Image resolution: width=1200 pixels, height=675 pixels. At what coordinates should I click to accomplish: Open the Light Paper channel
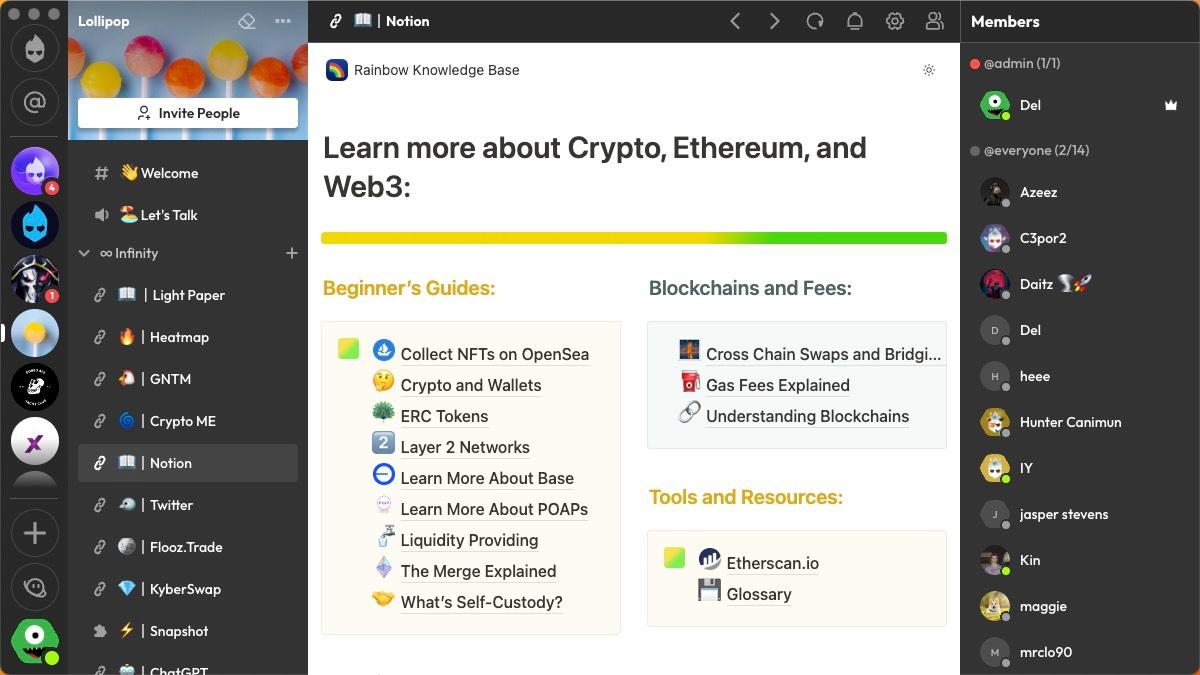coord(188,295)
